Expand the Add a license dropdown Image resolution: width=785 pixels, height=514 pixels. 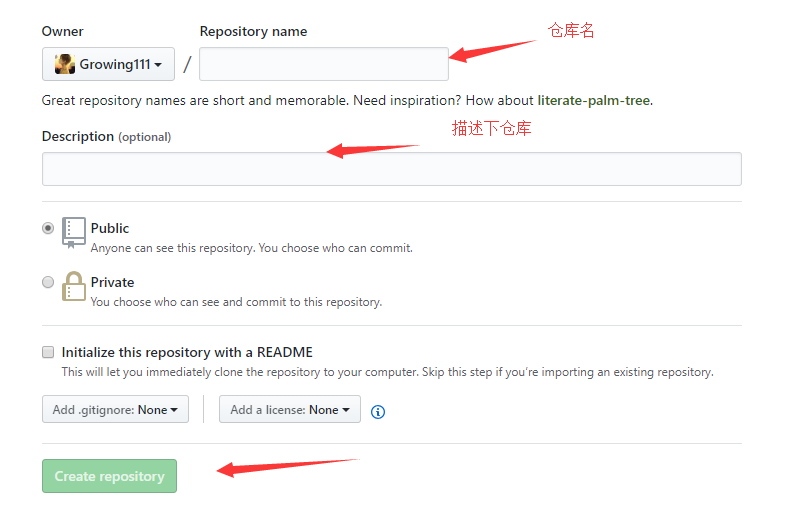(x=290, y=409)
